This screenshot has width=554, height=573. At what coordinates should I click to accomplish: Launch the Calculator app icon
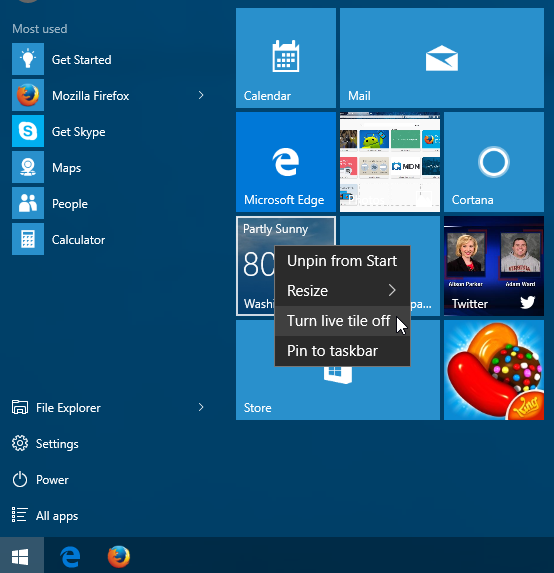(x=28, y=239)
